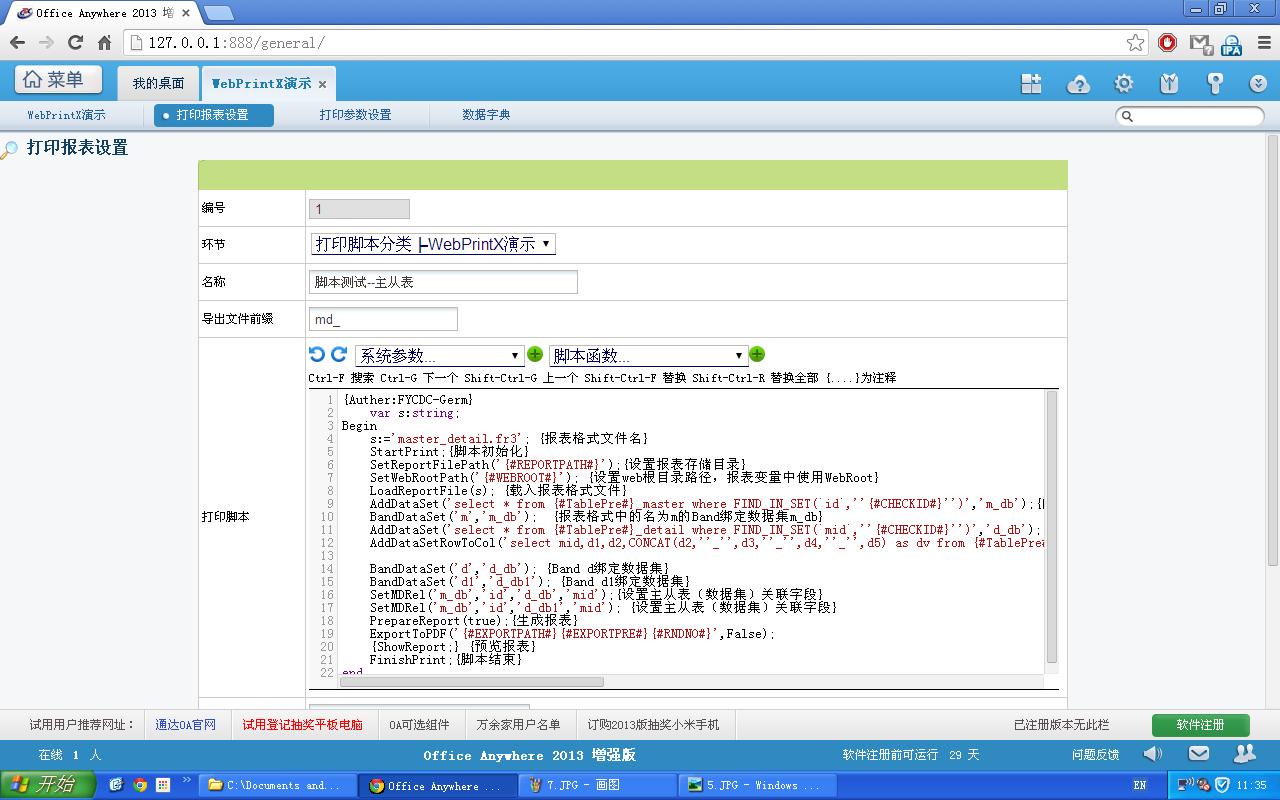Open the Windows 开始 start button

(x=48, y=785)
